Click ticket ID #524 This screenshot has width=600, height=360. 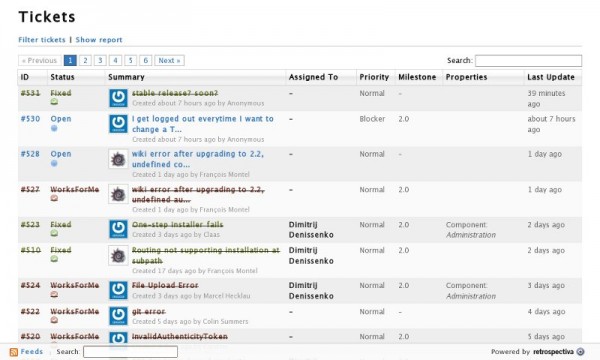30,285
